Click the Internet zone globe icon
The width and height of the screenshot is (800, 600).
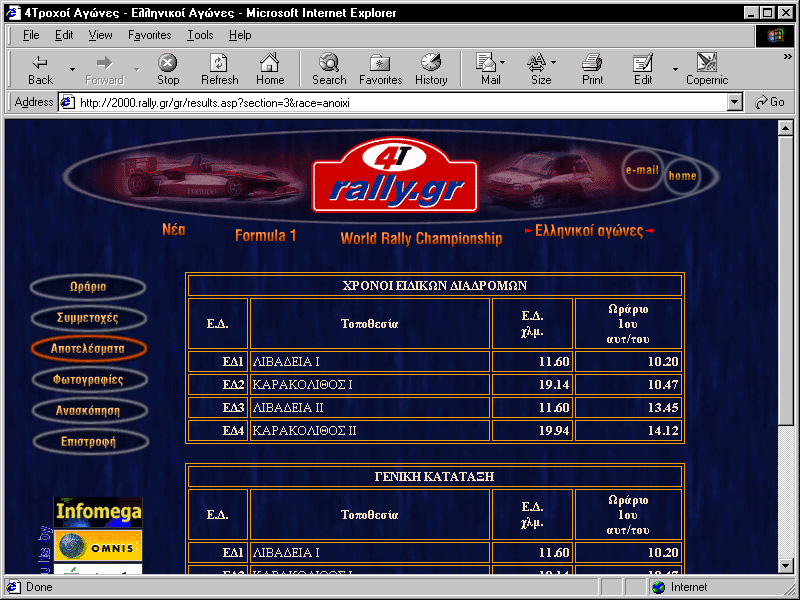pyautogui.click(x=659, y=587)
